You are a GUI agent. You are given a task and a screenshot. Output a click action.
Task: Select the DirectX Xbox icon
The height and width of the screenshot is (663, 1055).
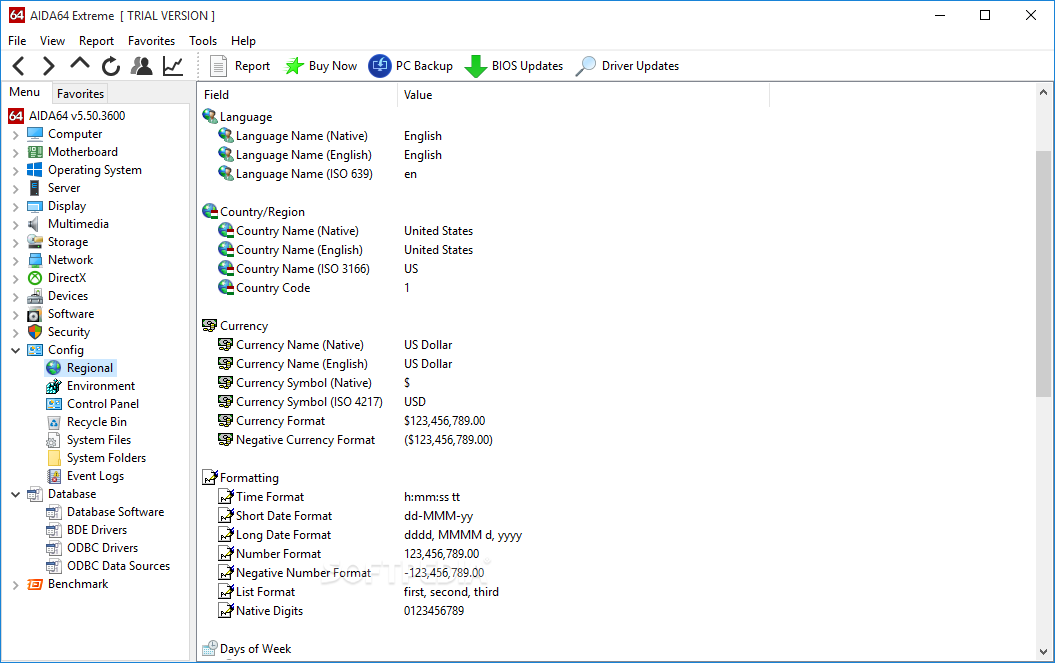(35, 278)
